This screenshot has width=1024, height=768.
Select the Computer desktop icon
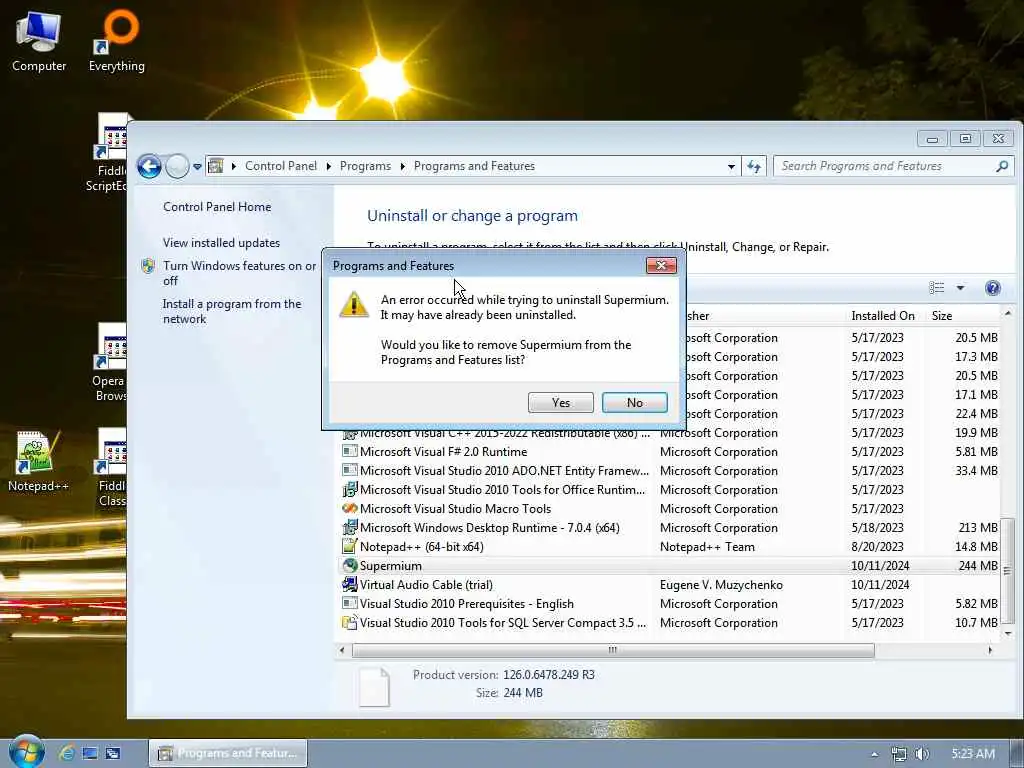pos(39,41)
